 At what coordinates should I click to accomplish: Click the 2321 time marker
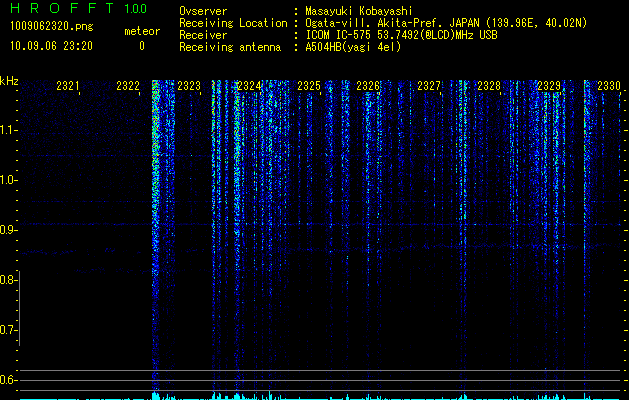tap(68, 86)
